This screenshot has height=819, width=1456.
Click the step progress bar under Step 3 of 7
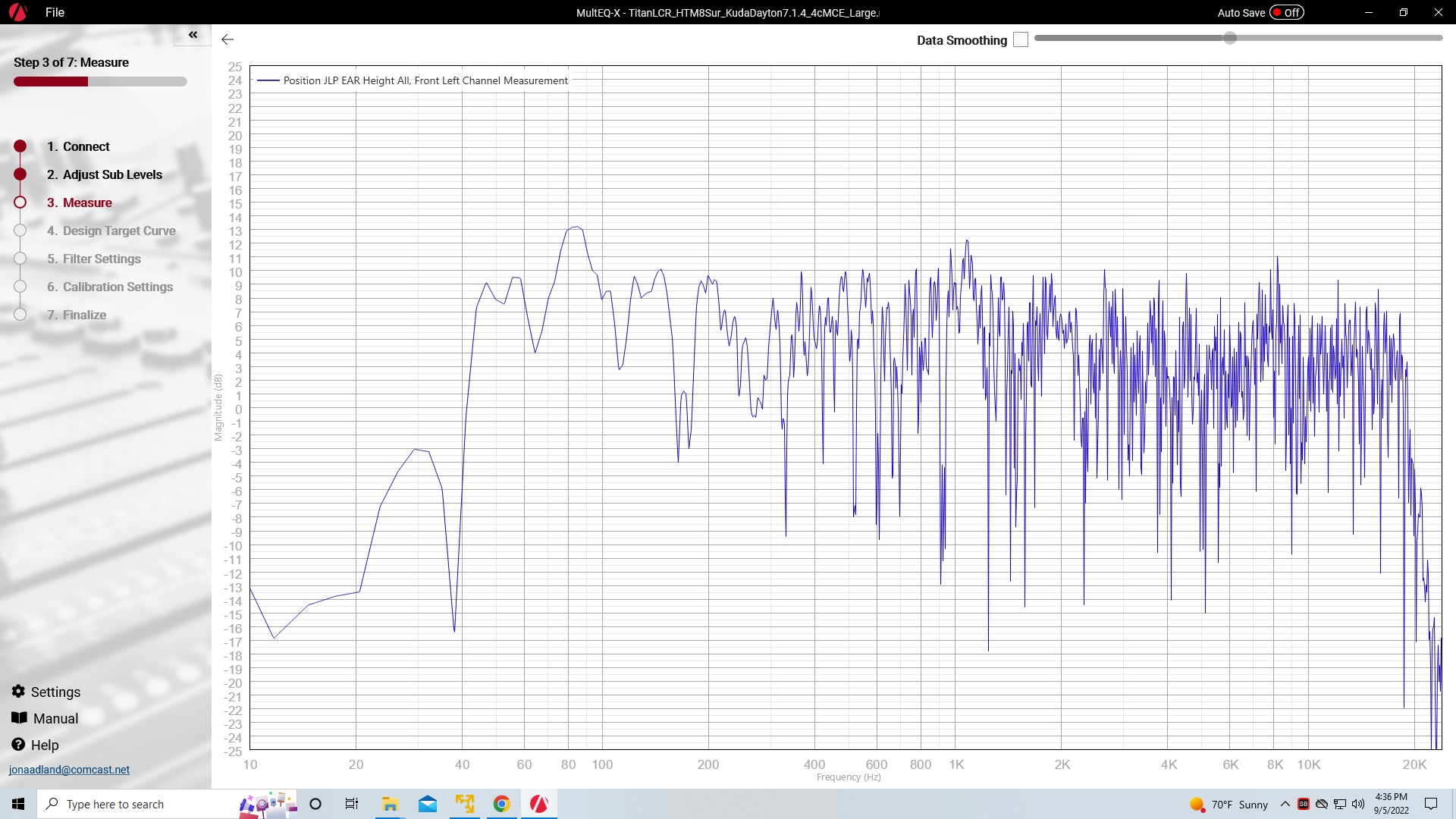pos(100,82)
